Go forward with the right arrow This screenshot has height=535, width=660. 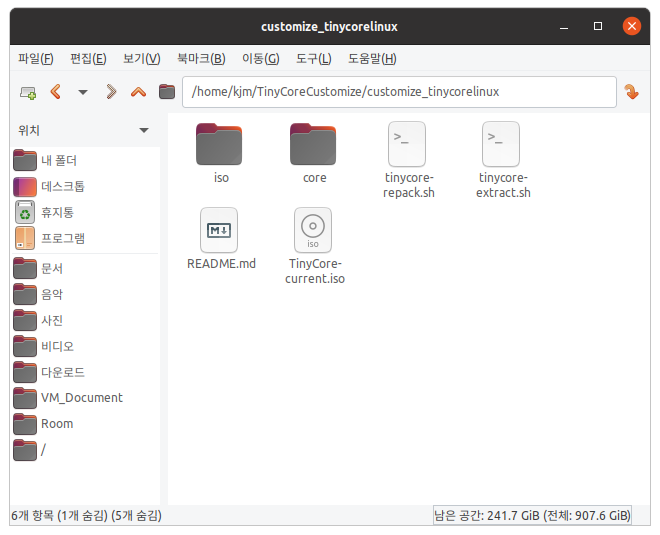pyautogui.click(x=111, y=92)
